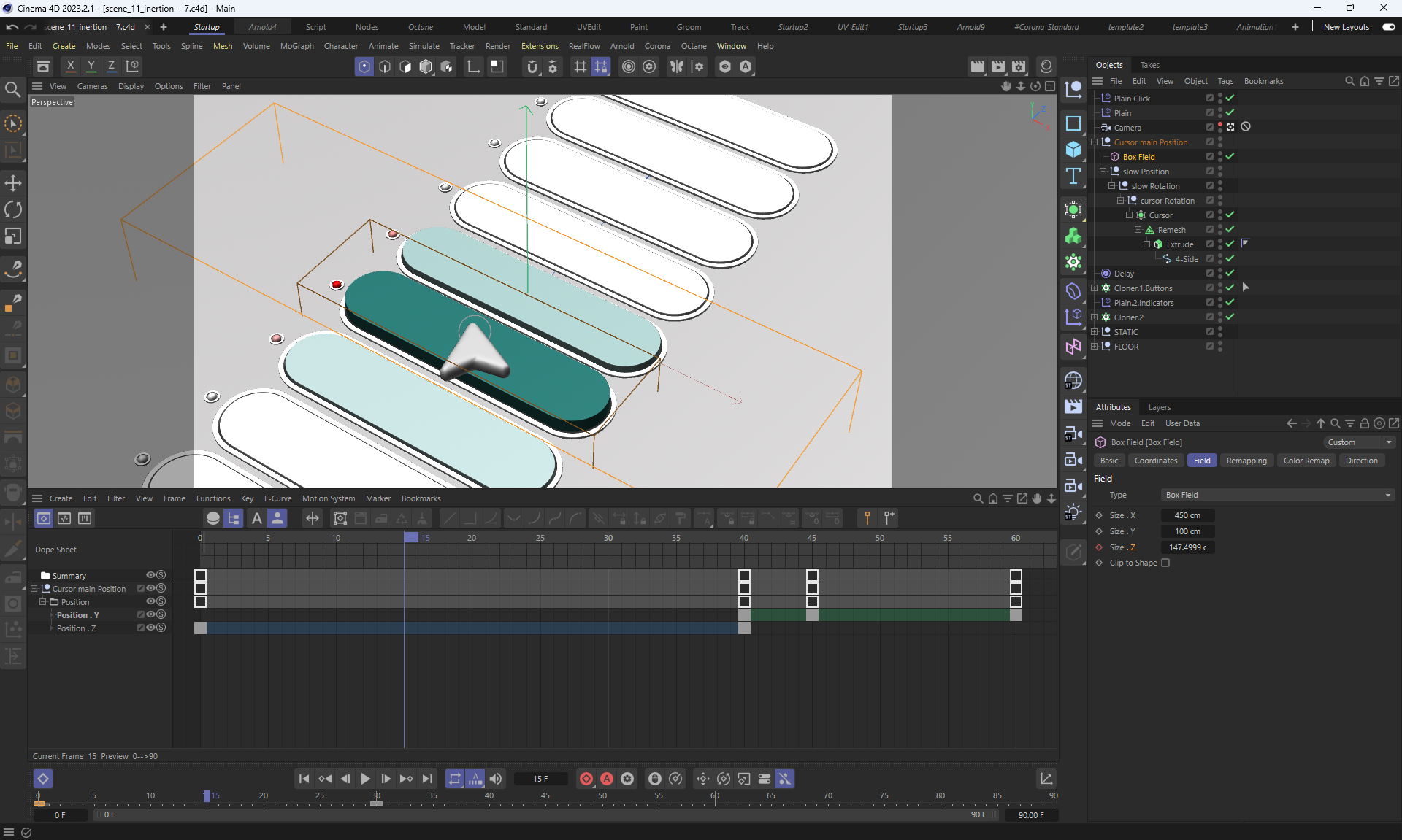Open the MoGraph menu
1402x840 pixels.
point(296,46)
